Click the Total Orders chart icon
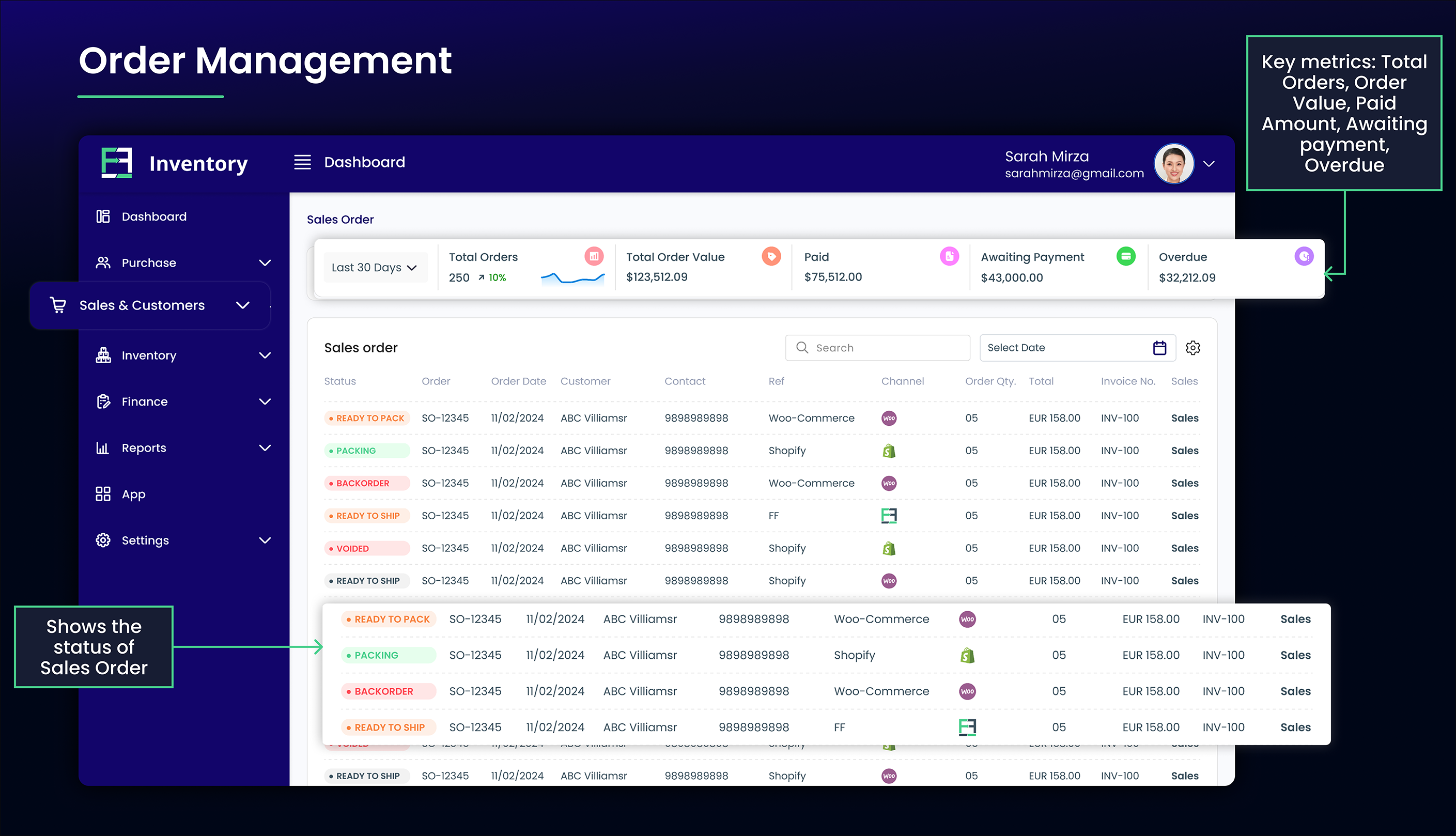Viewport: 1456px width, 836px height. (x=594, y=256)
